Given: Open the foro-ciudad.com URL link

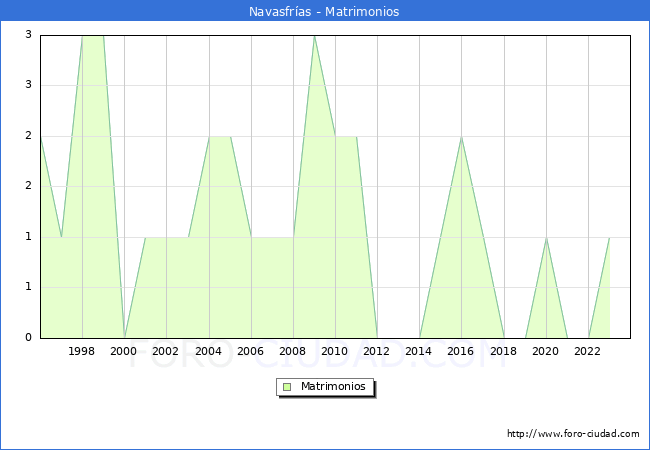Looking at the screenshot, I should click(x=573, y=434).
